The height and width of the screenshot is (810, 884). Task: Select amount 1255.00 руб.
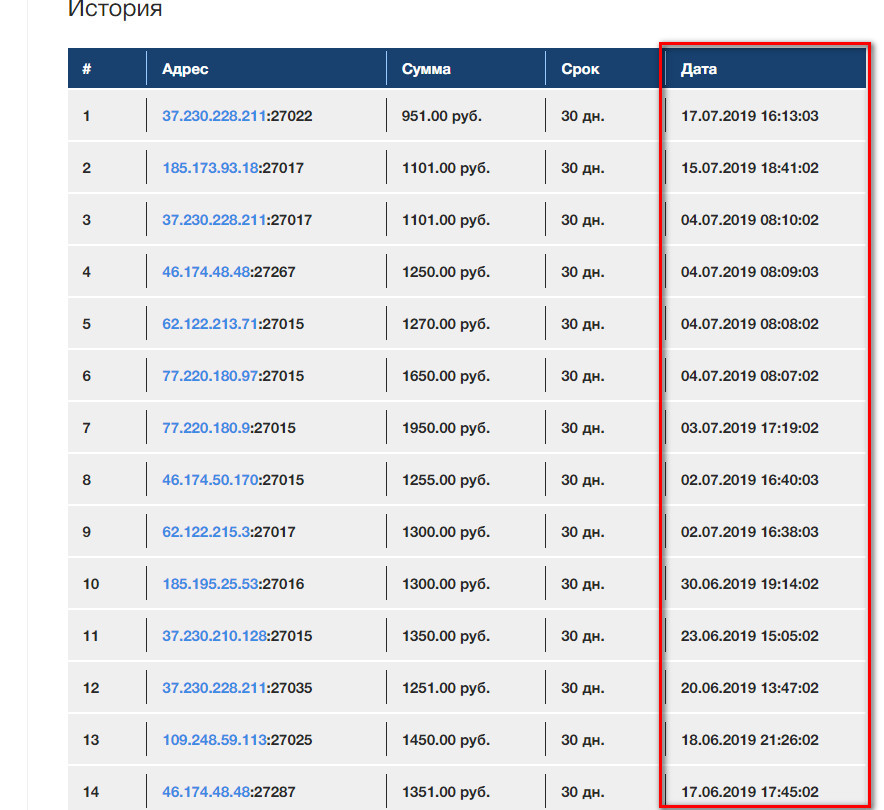445,480
